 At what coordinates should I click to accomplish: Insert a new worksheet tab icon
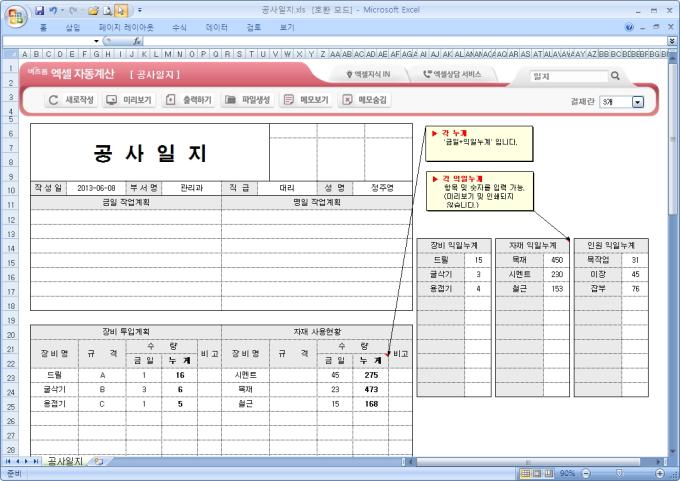pyautogui.click(x=98, y=461)
